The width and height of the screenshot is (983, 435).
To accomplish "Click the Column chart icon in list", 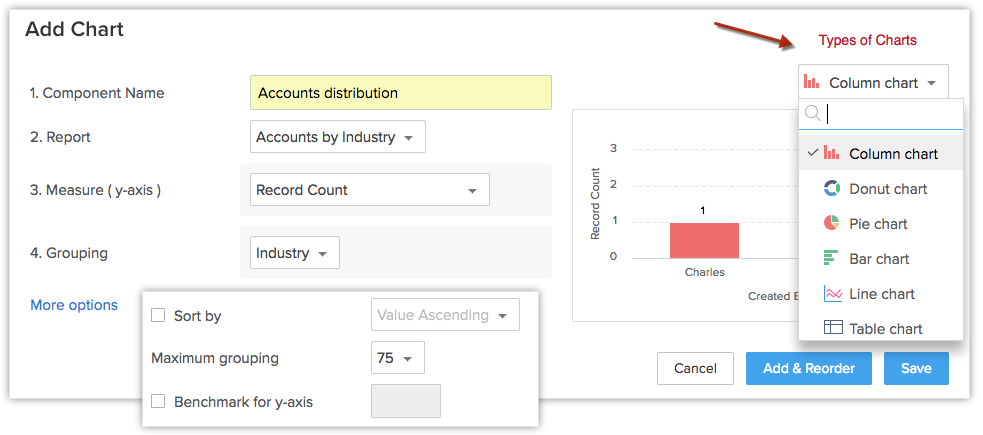I will [831, 154].
